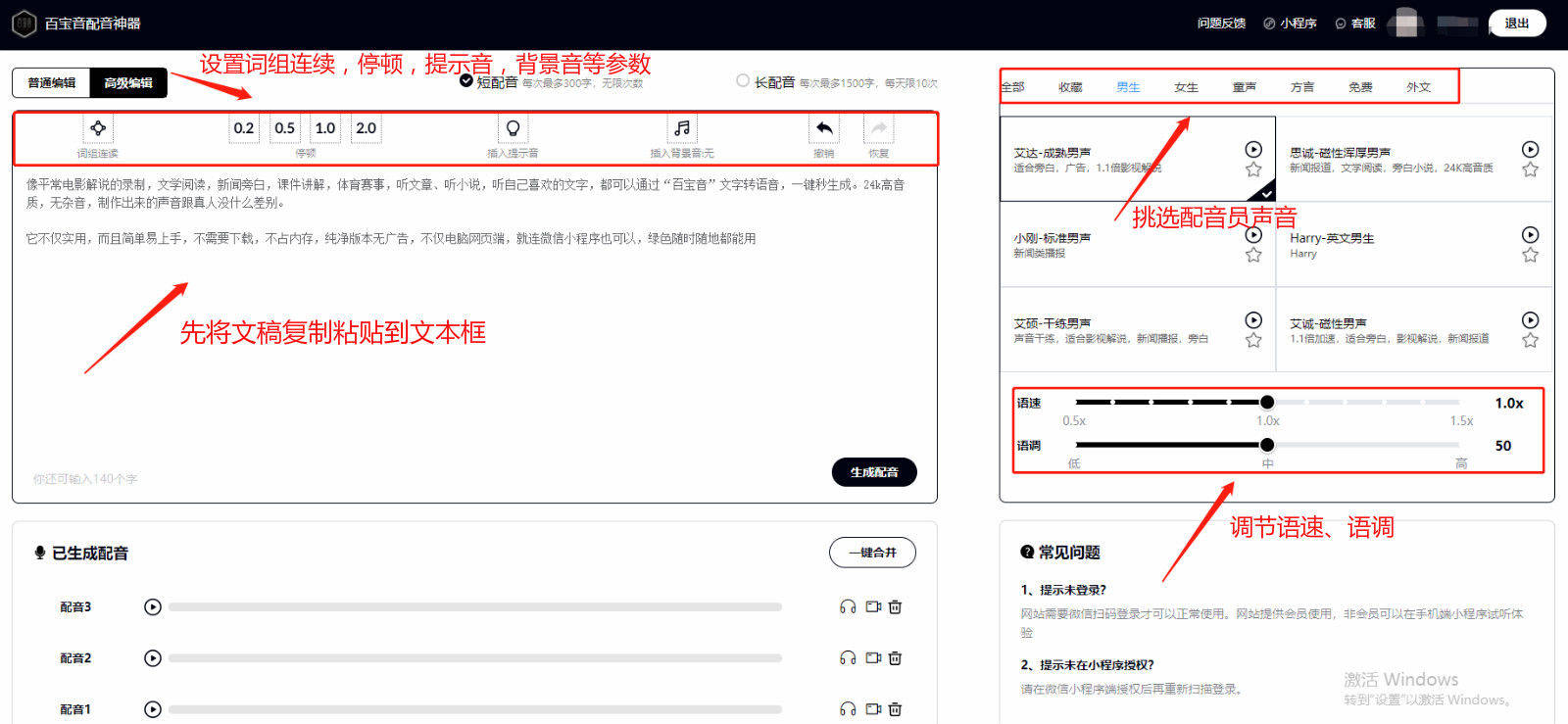This screenshot has height=724, width=1568.
Task: Delete 配音1 with trash icon
Action: [895, 708]
